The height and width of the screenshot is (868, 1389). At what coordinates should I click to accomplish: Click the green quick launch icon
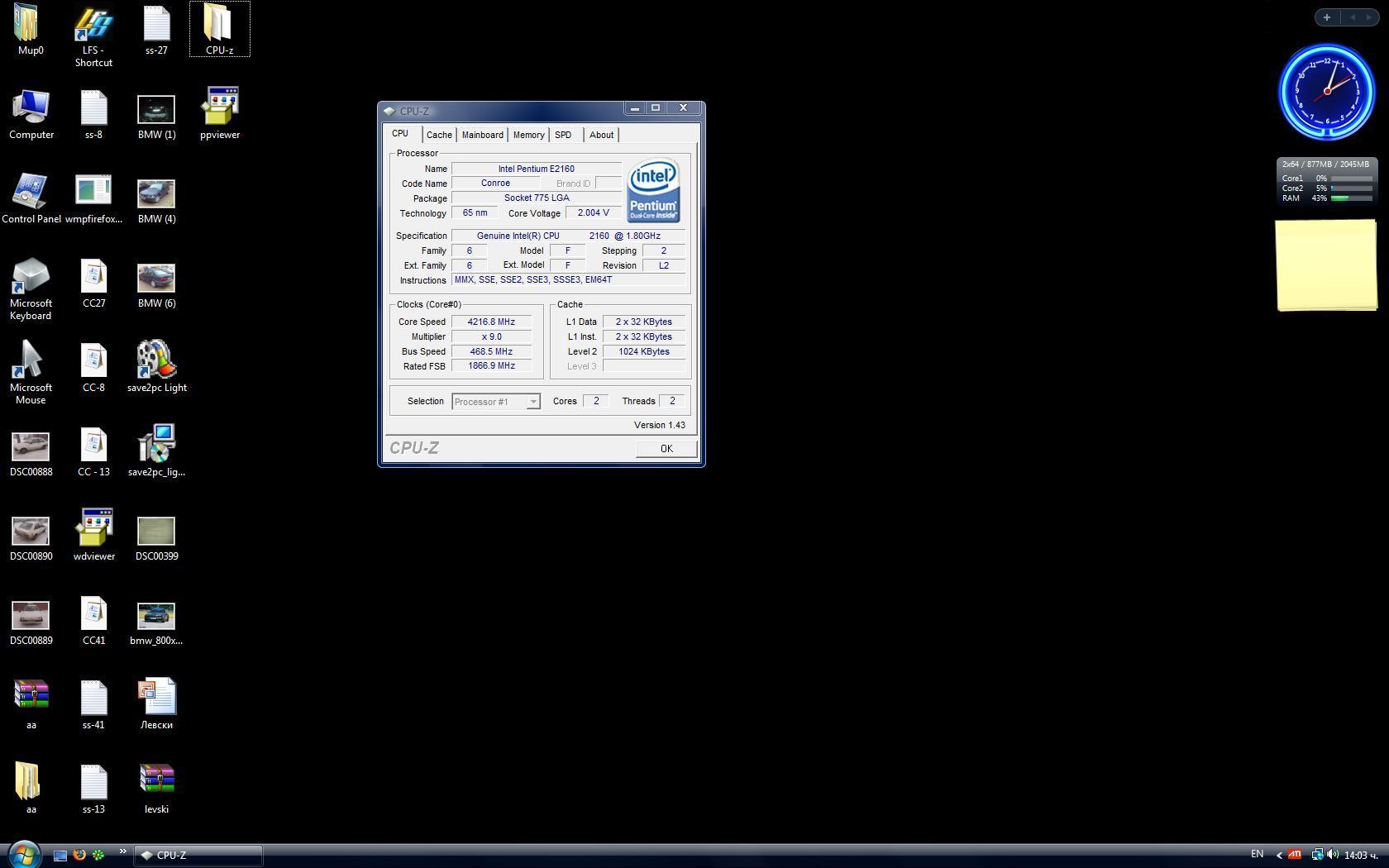[x=98, y=855]
